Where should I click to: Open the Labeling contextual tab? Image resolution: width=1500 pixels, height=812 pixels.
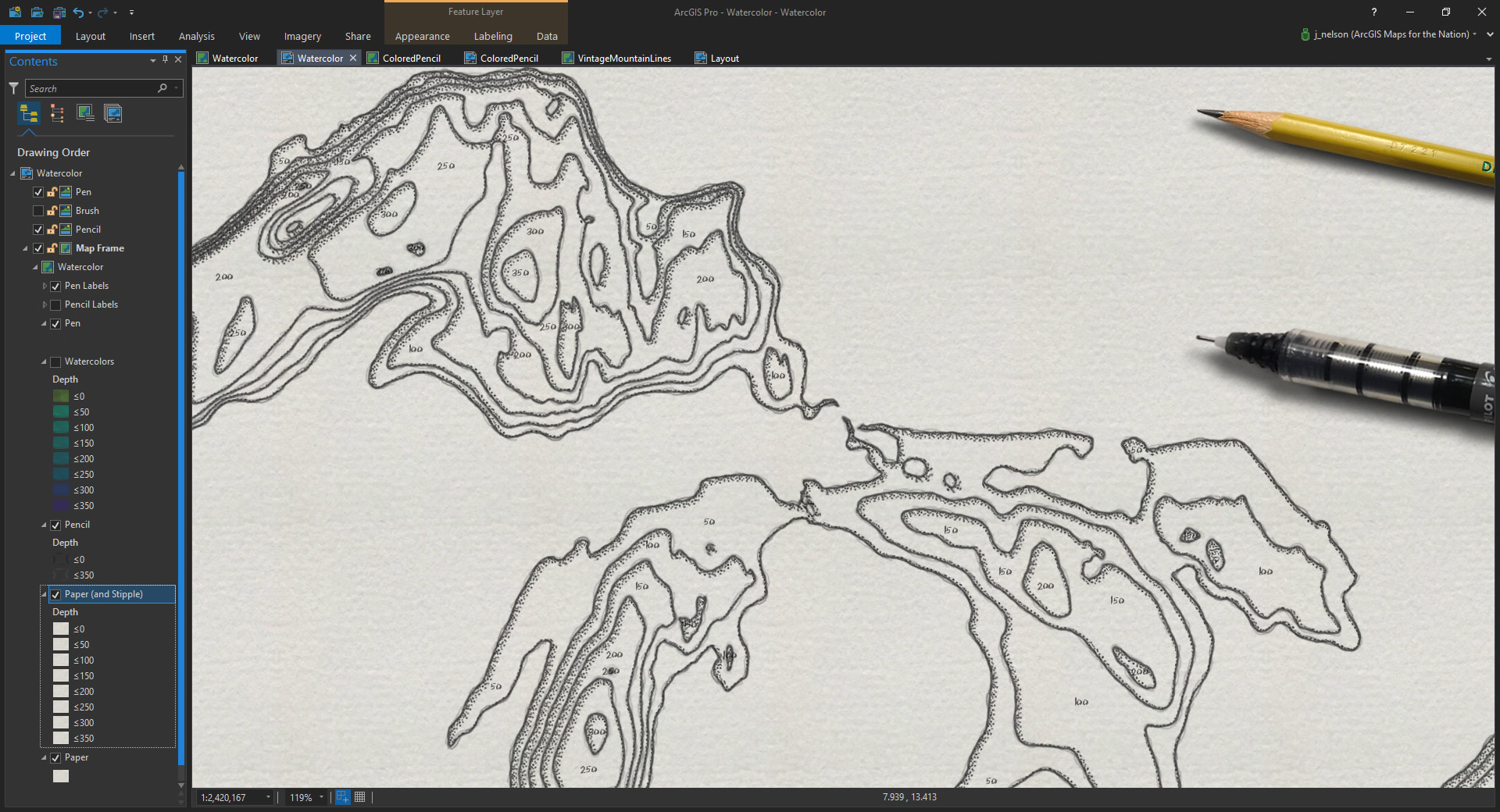coord(493,36)
